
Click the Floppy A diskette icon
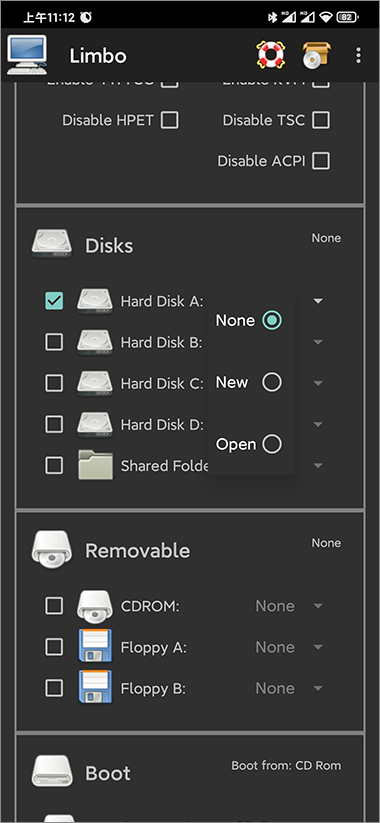pos(95,647)
